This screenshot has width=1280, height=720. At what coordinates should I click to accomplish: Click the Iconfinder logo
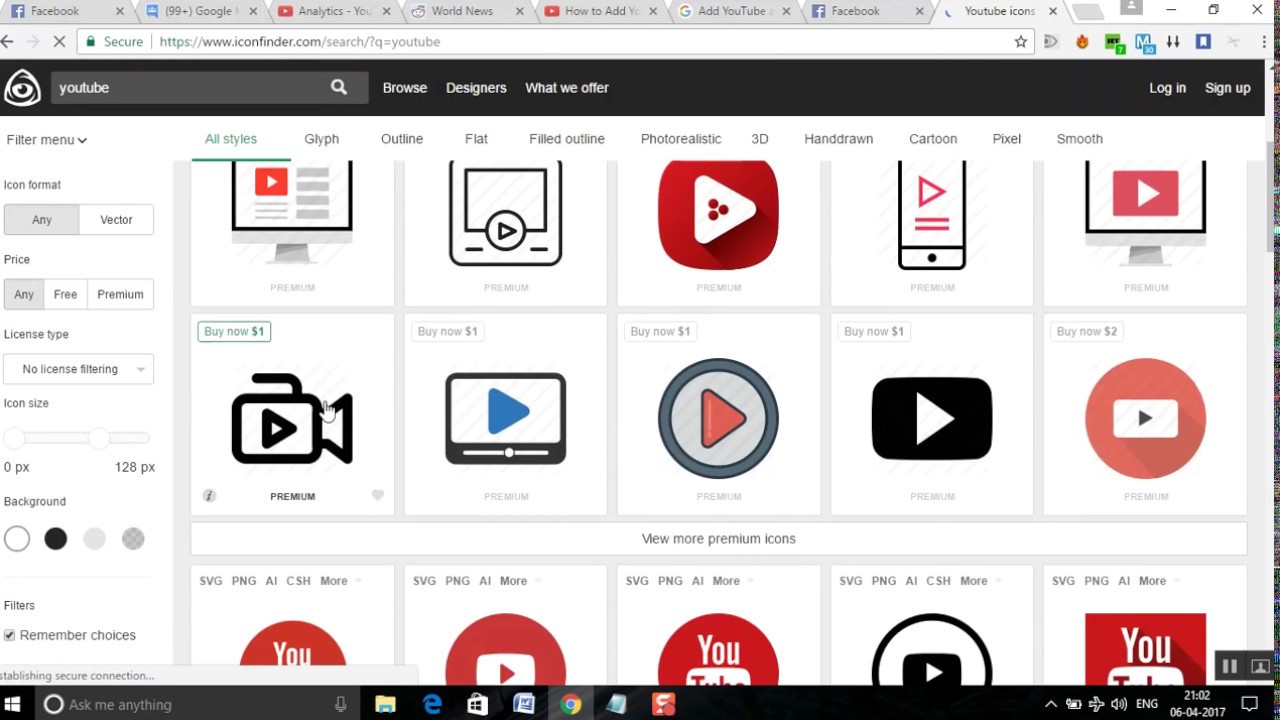(22, 87)
